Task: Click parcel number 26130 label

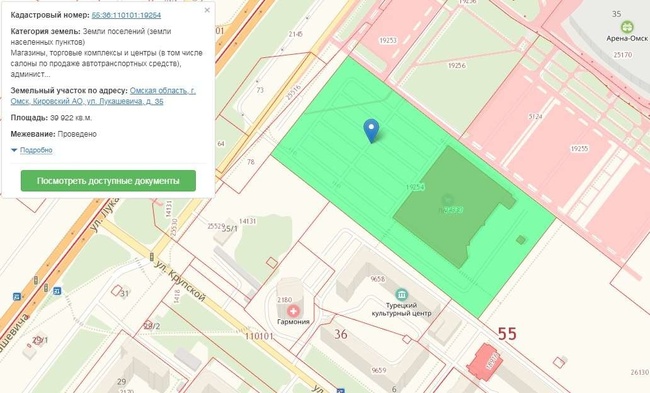Action: (x=640, y=372)
